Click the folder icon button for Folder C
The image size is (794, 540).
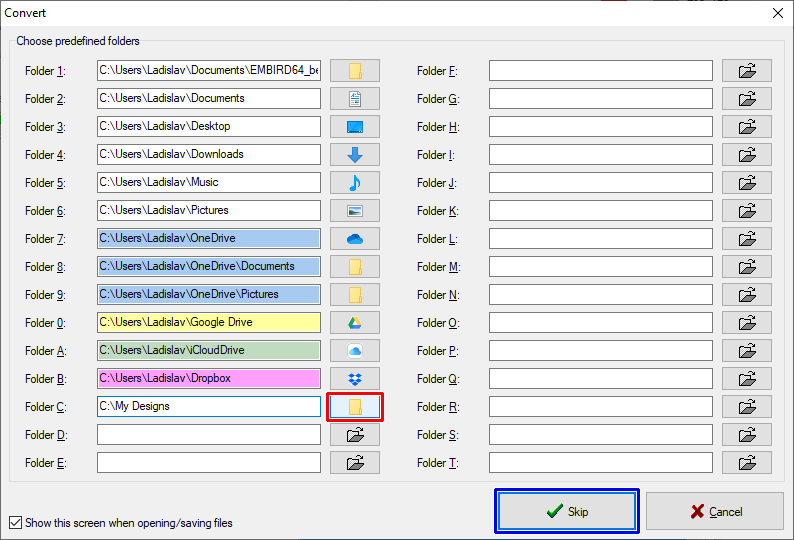pos(355,407)
